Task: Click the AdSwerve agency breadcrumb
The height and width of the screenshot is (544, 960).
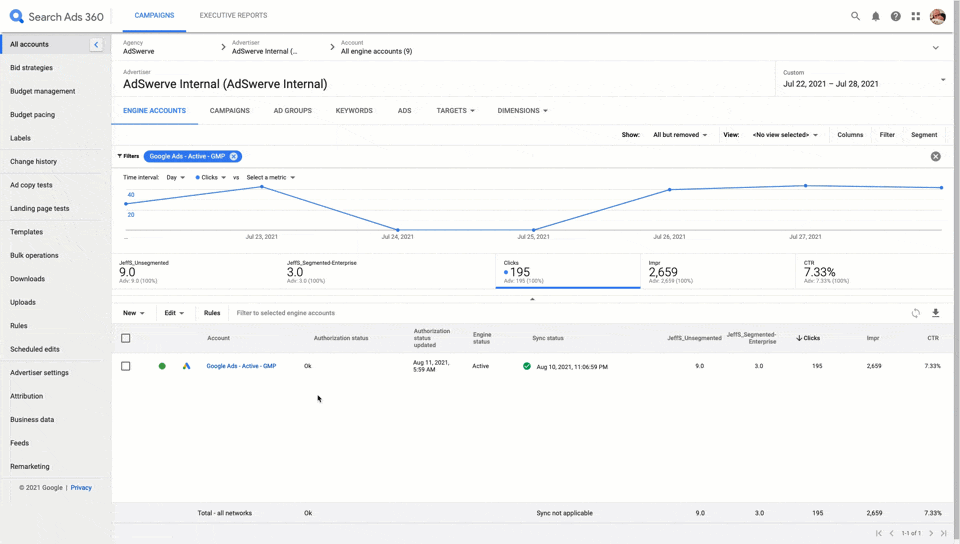Action: click(x=138, y=51)
